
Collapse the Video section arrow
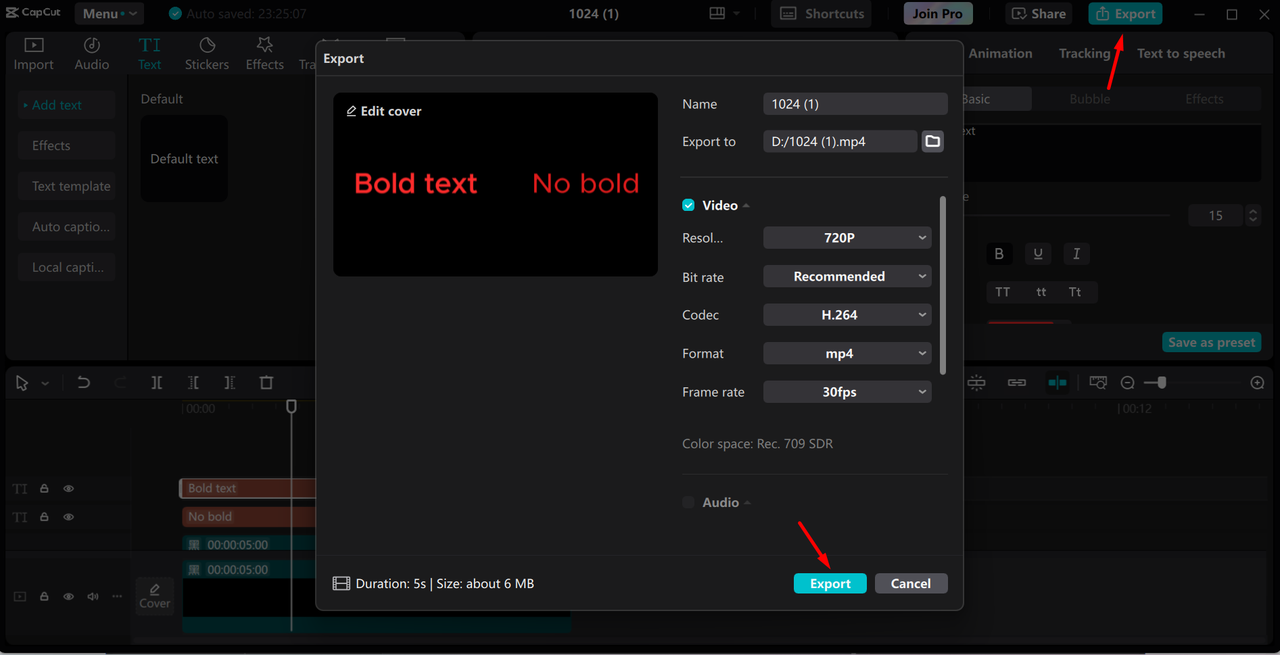(x=746, y=206)
